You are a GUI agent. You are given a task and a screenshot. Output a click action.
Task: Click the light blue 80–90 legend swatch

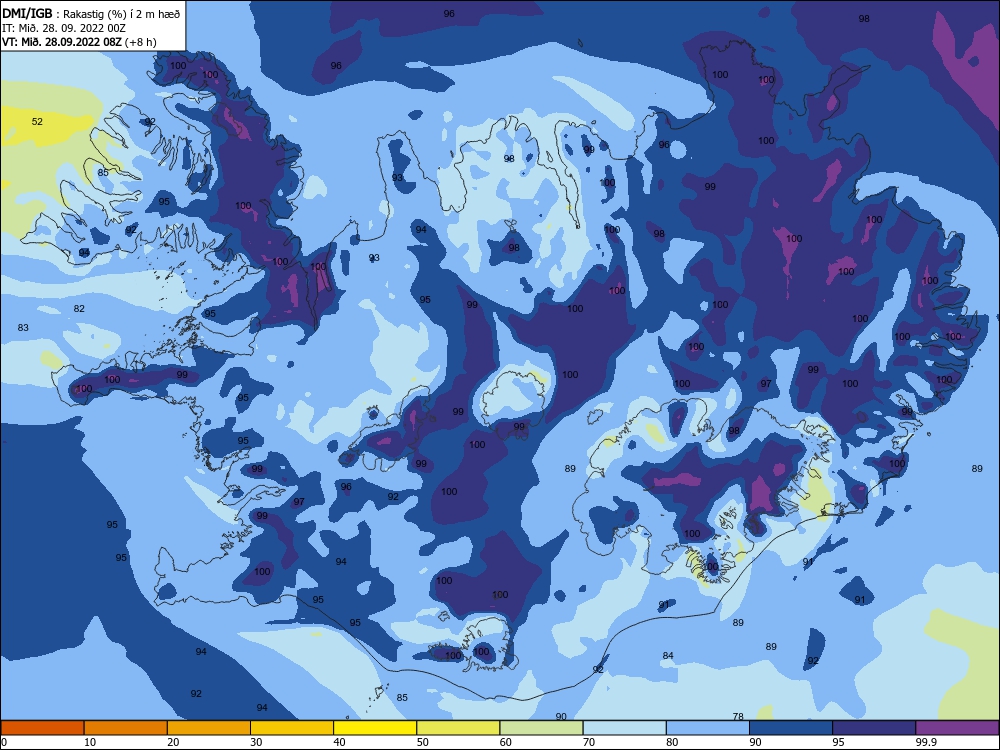coord(708,728)
